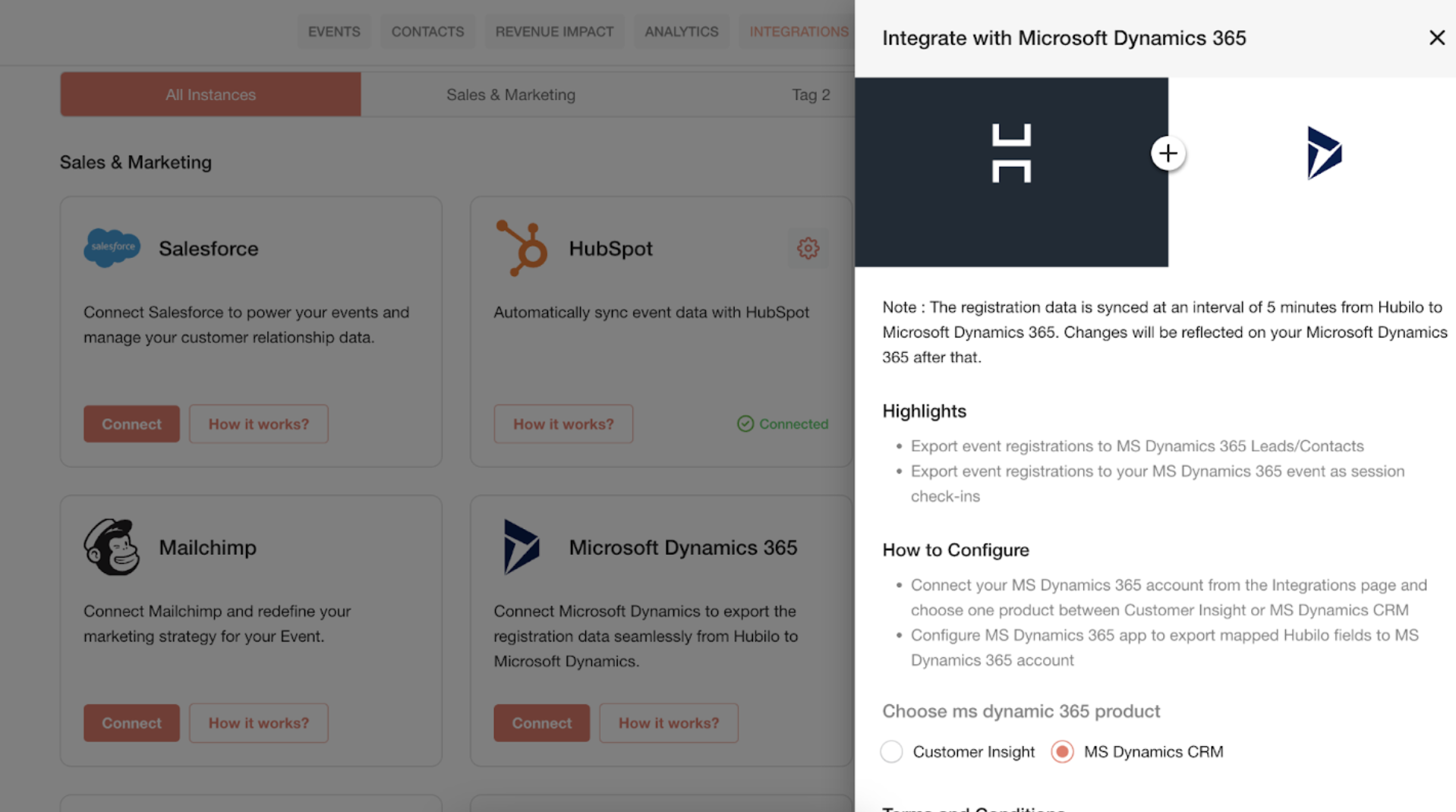Switch to the All Instances tab
Image resolution: width=1456 pixels, height=812 pixels.
click(210, 95)
